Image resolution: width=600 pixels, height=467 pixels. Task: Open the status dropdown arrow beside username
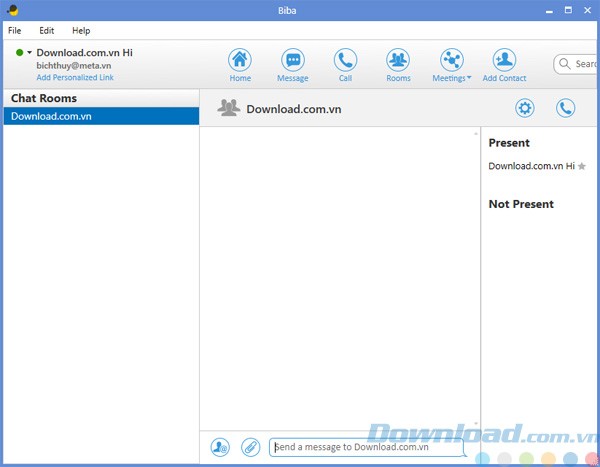[30, 52]
